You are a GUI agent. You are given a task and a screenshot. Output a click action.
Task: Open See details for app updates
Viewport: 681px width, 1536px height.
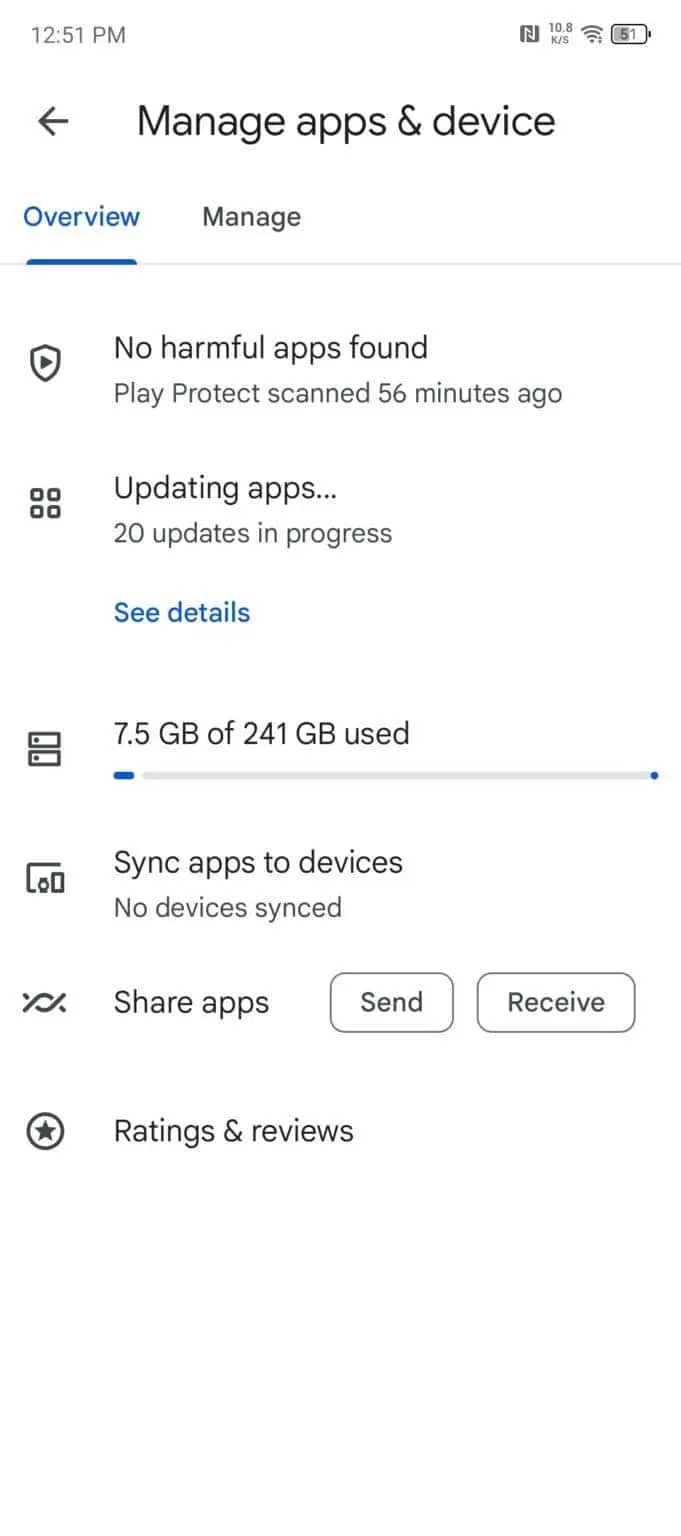(181, 612)
